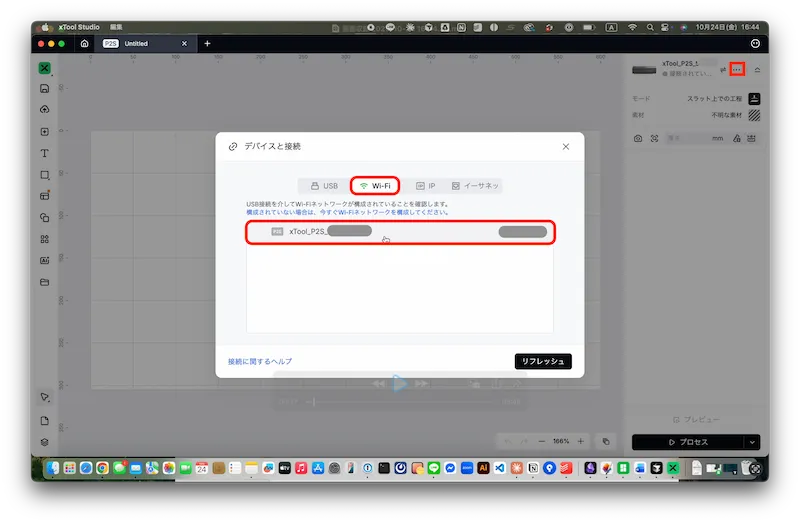
Task: Collapse the device panel with chevron arrow
Action: pos(757,69)
